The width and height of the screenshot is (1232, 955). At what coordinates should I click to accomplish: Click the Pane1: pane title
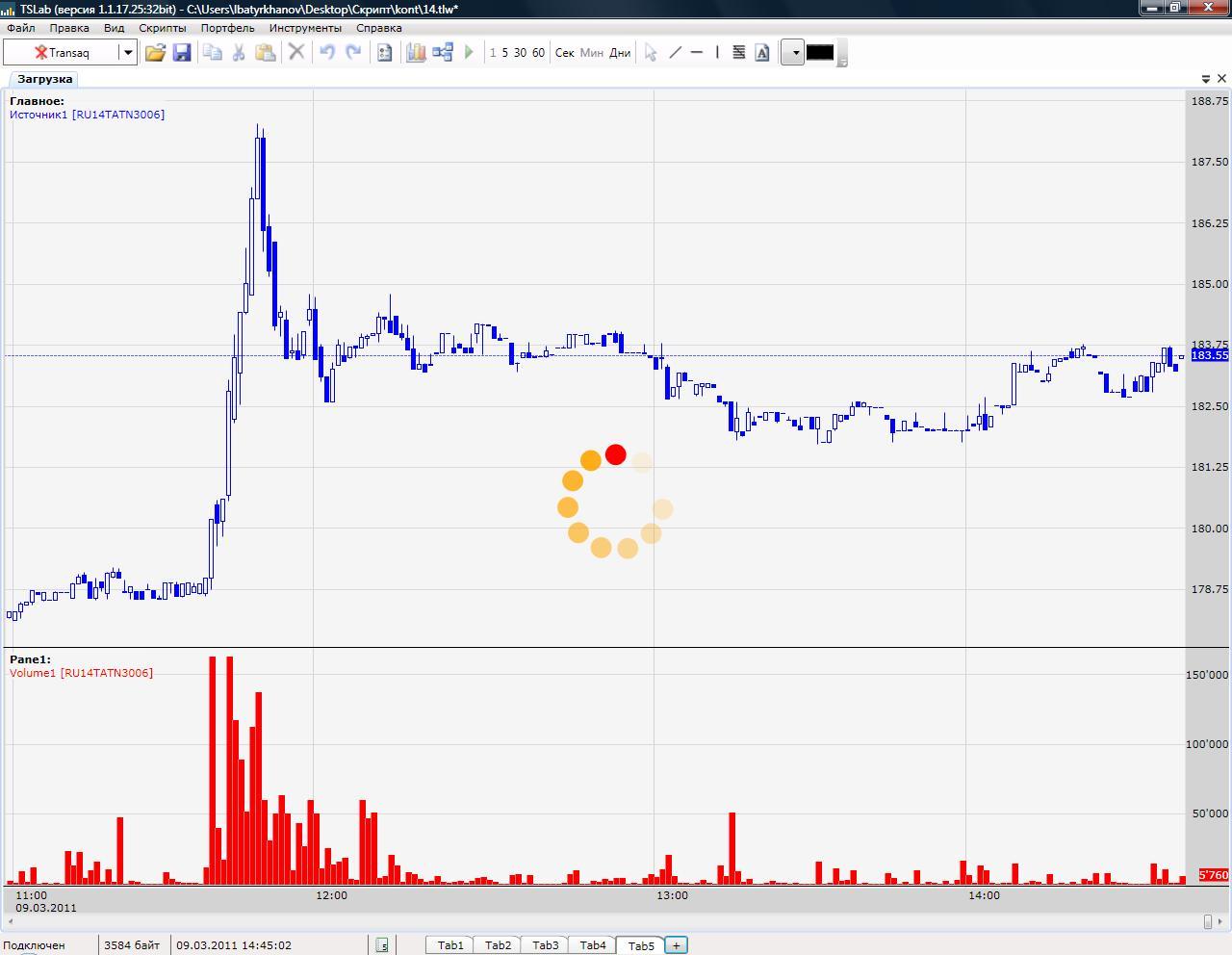(30, 659)
